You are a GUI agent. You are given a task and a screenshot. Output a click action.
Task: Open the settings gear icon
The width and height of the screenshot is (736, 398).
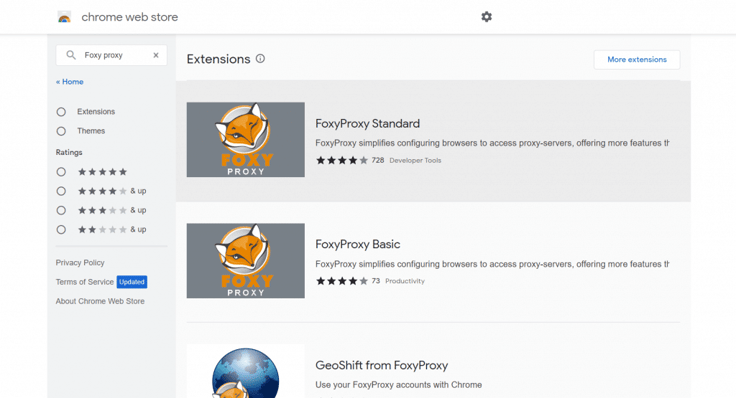pos(486,17)
